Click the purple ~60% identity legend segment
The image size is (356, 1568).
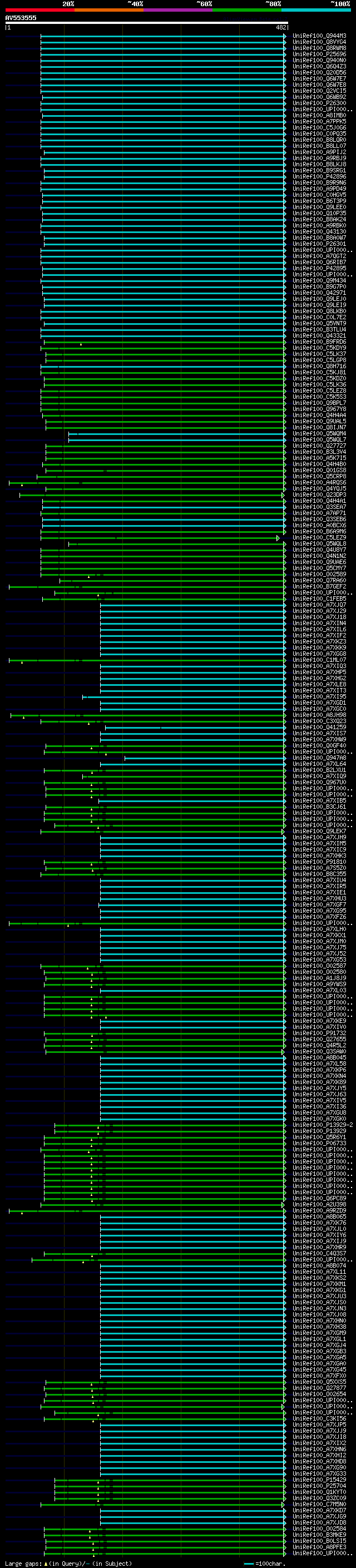(x=179, y=10)
